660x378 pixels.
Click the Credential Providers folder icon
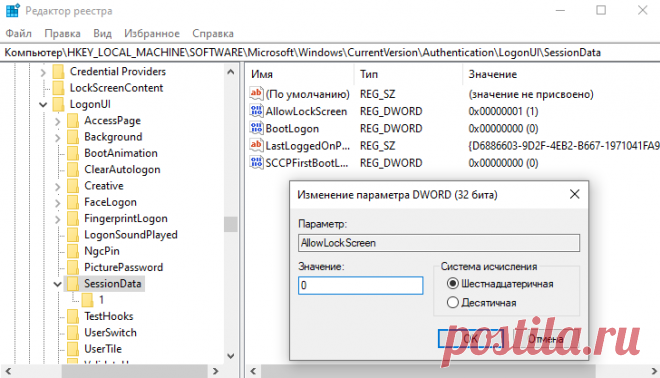coord(59,72)
